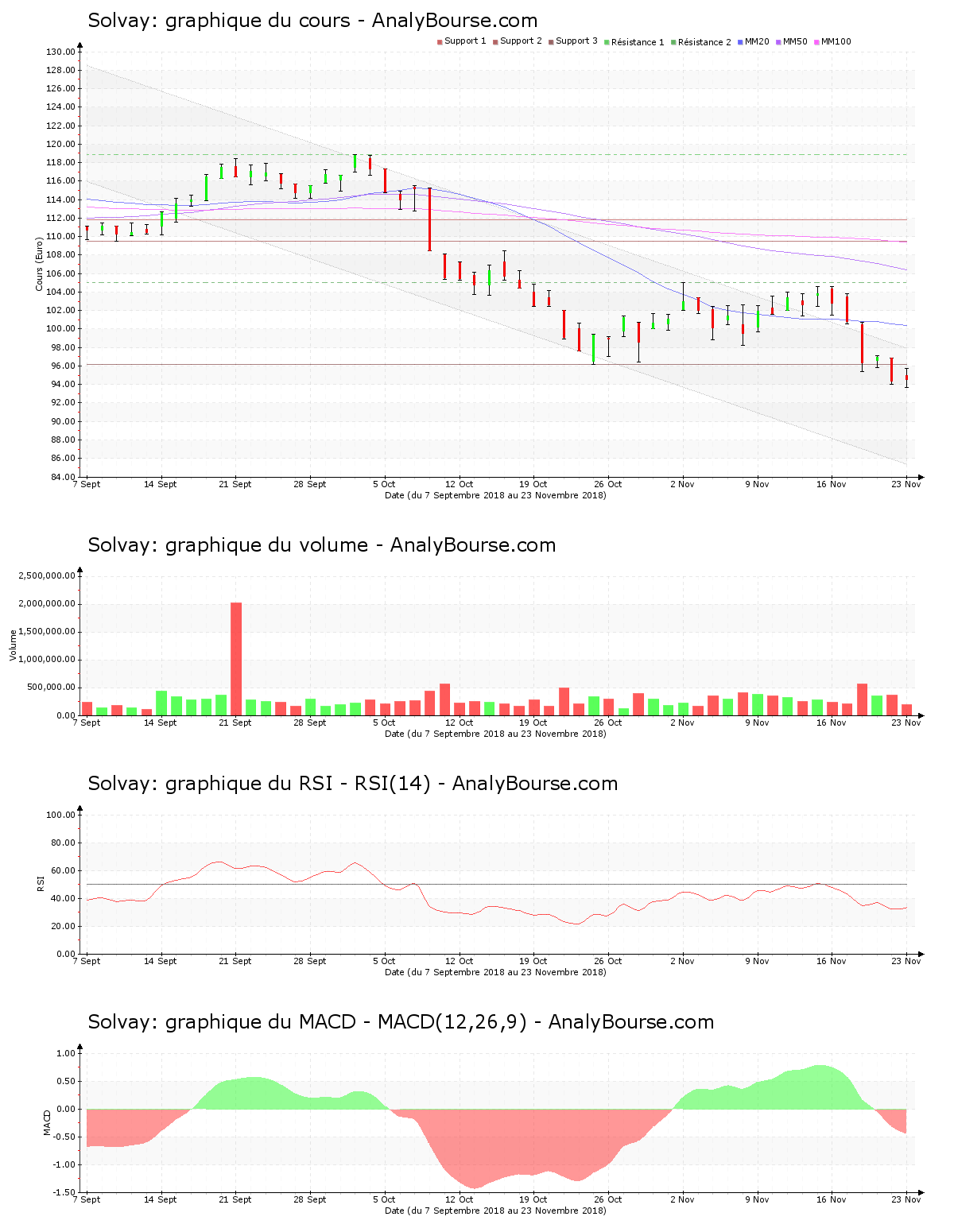
Task: Click the tallest red volume bar at 21 Sept
Action: (236, 659)
